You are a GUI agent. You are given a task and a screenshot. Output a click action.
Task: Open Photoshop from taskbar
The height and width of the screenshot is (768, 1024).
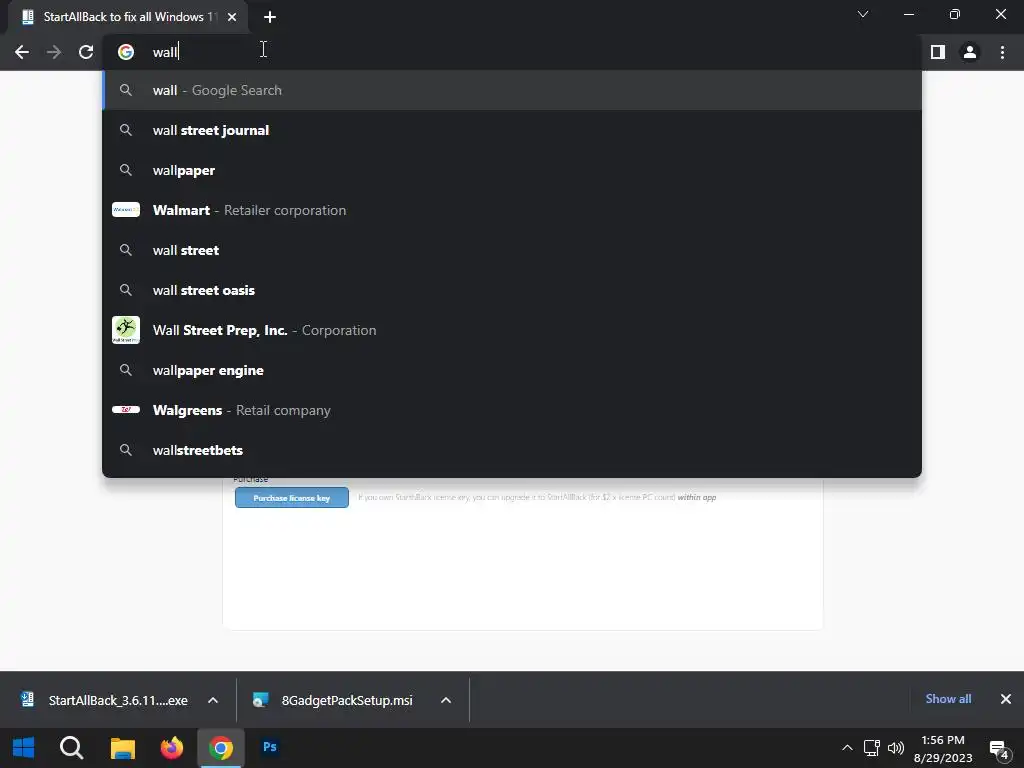click(270, 748)
